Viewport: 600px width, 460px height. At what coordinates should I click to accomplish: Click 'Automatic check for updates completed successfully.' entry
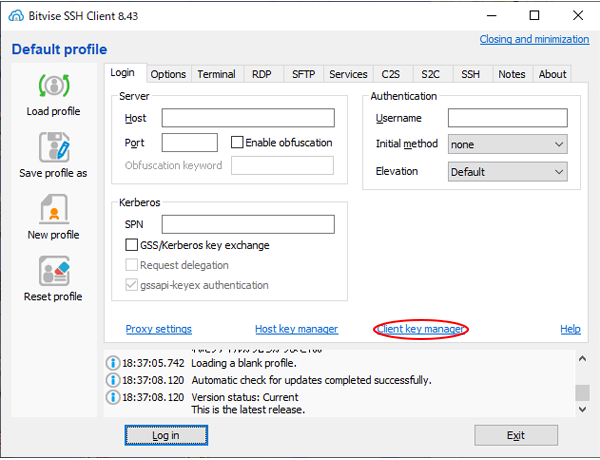(x=311, y=380)
